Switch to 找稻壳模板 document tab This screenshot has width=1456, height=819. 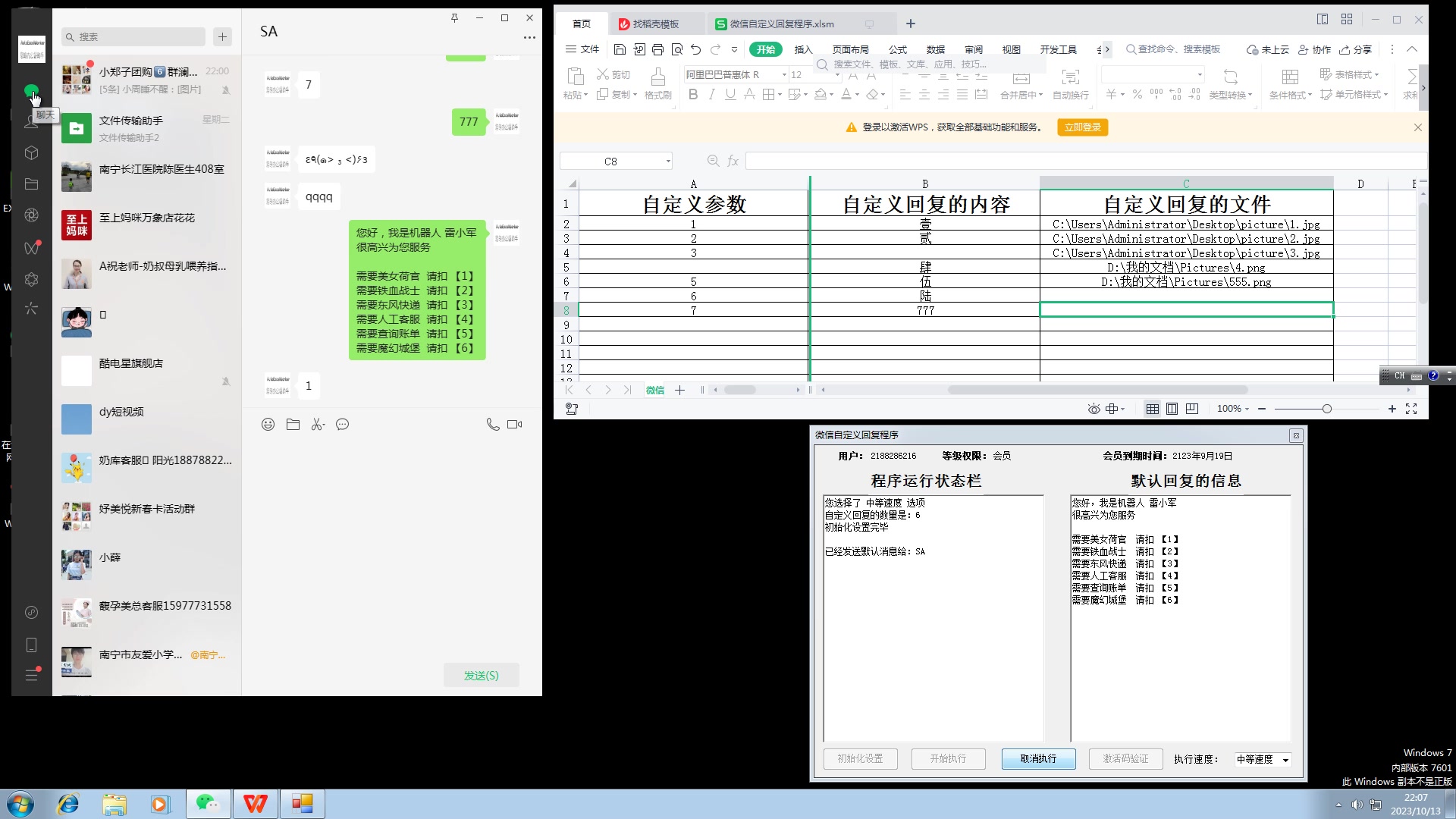(x=656, y=24)
